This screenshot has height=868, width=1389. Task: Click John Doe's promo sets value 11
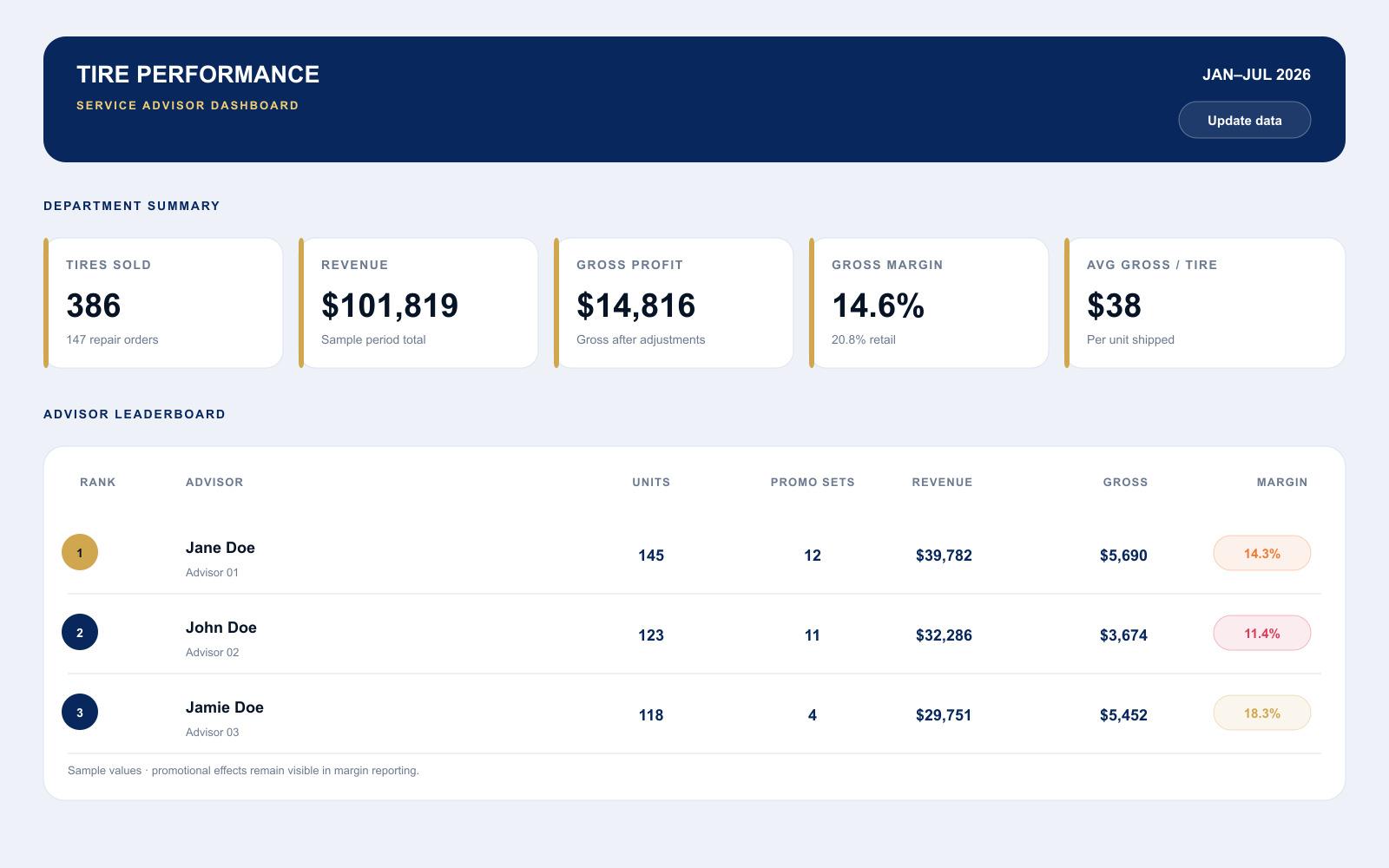(x=813, y=635)
